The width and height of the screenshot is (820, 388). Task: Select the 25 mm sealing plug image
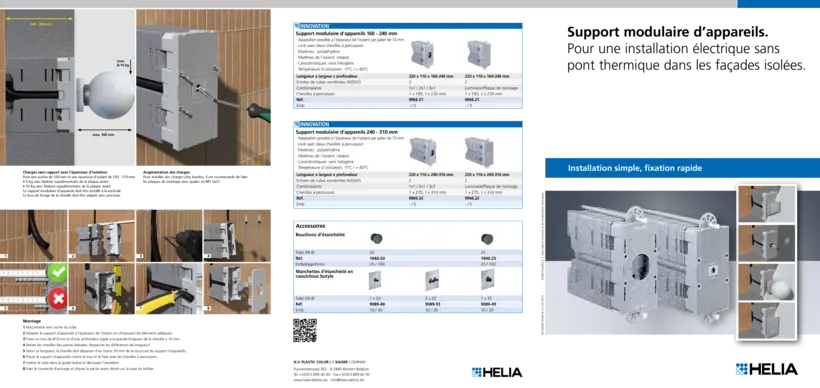[x=486, y=239]
